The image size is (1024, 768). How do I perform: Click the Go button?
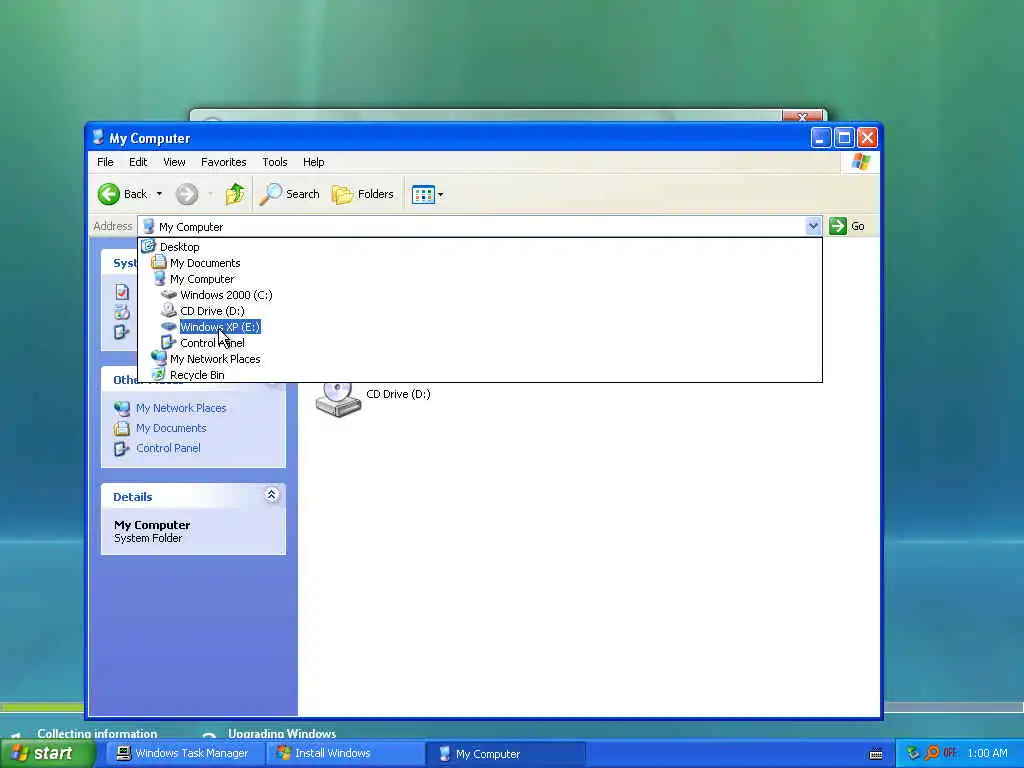tap(847, 226)
